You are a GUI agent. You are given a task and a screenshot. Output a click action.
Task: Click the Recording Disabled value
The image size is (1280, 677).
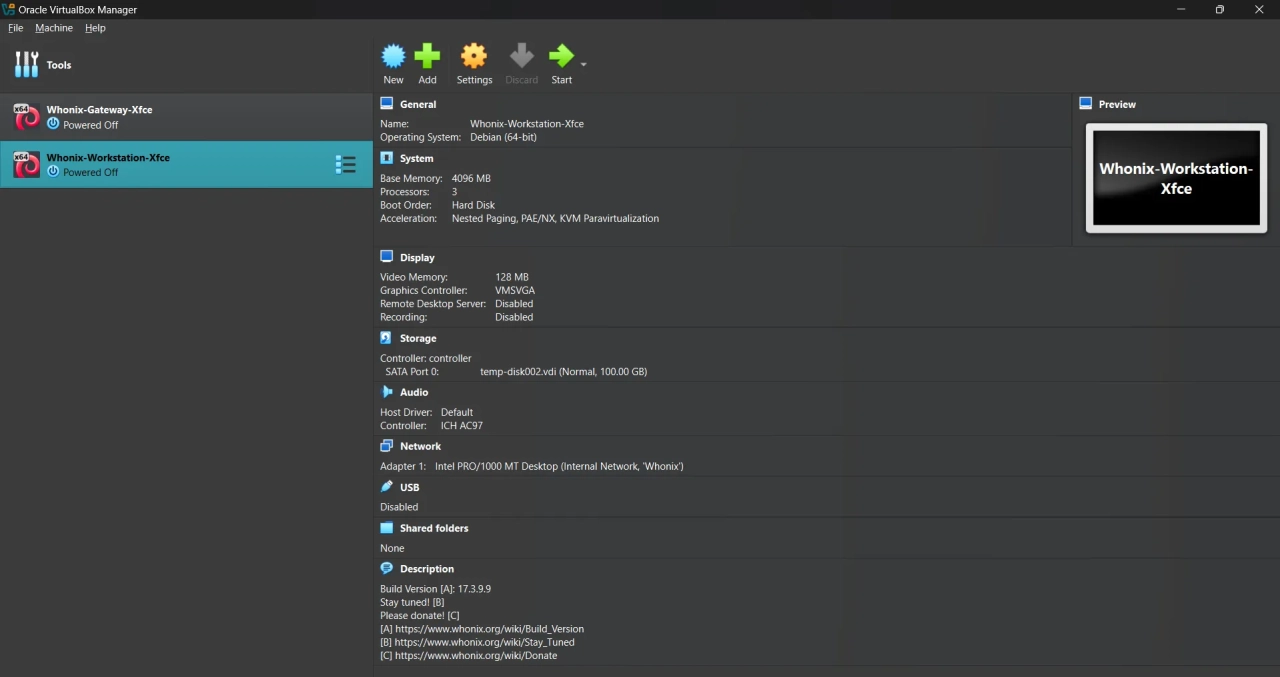(514, 317)
